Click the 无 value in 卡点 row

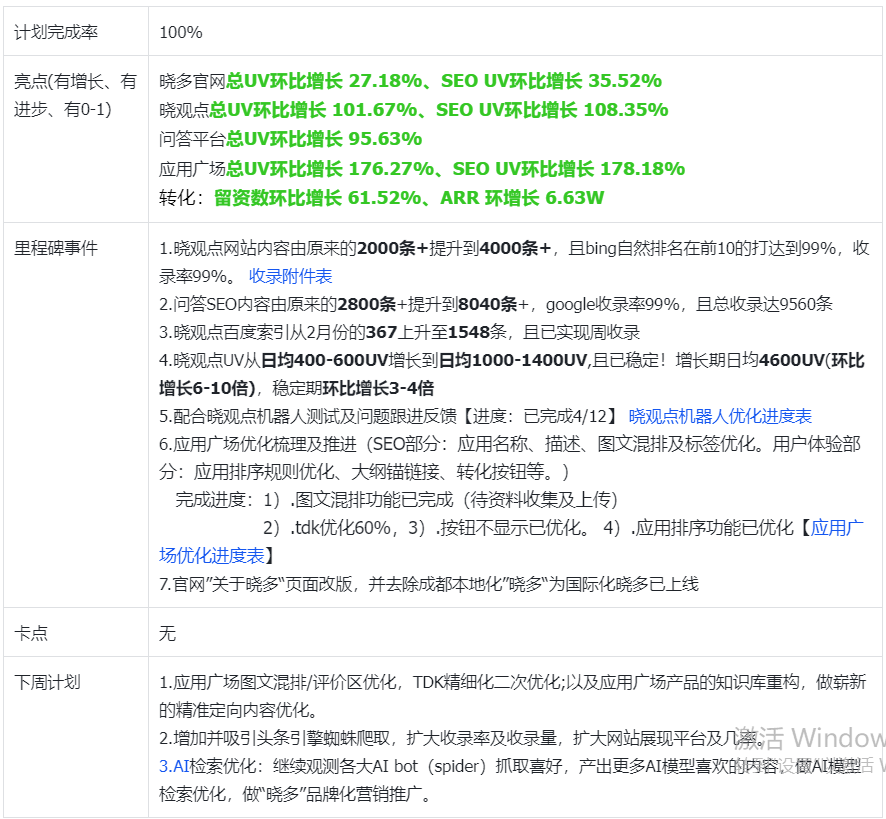[x=167, y=632]
